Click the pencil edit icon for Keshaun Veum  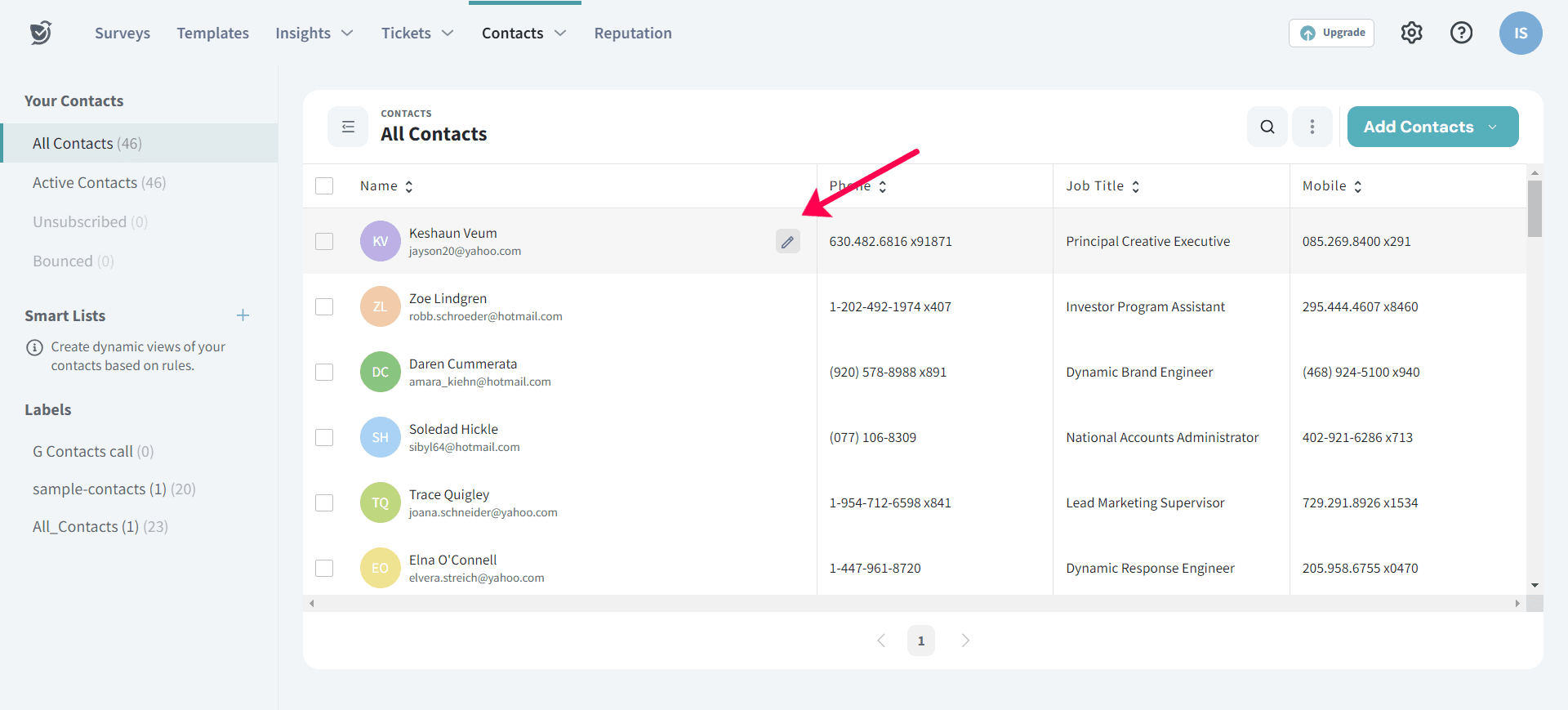[787, 242]
